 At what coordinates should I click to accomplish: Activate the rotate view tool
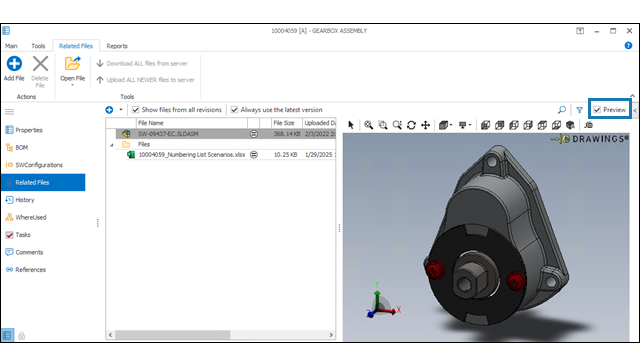[411, 125]
